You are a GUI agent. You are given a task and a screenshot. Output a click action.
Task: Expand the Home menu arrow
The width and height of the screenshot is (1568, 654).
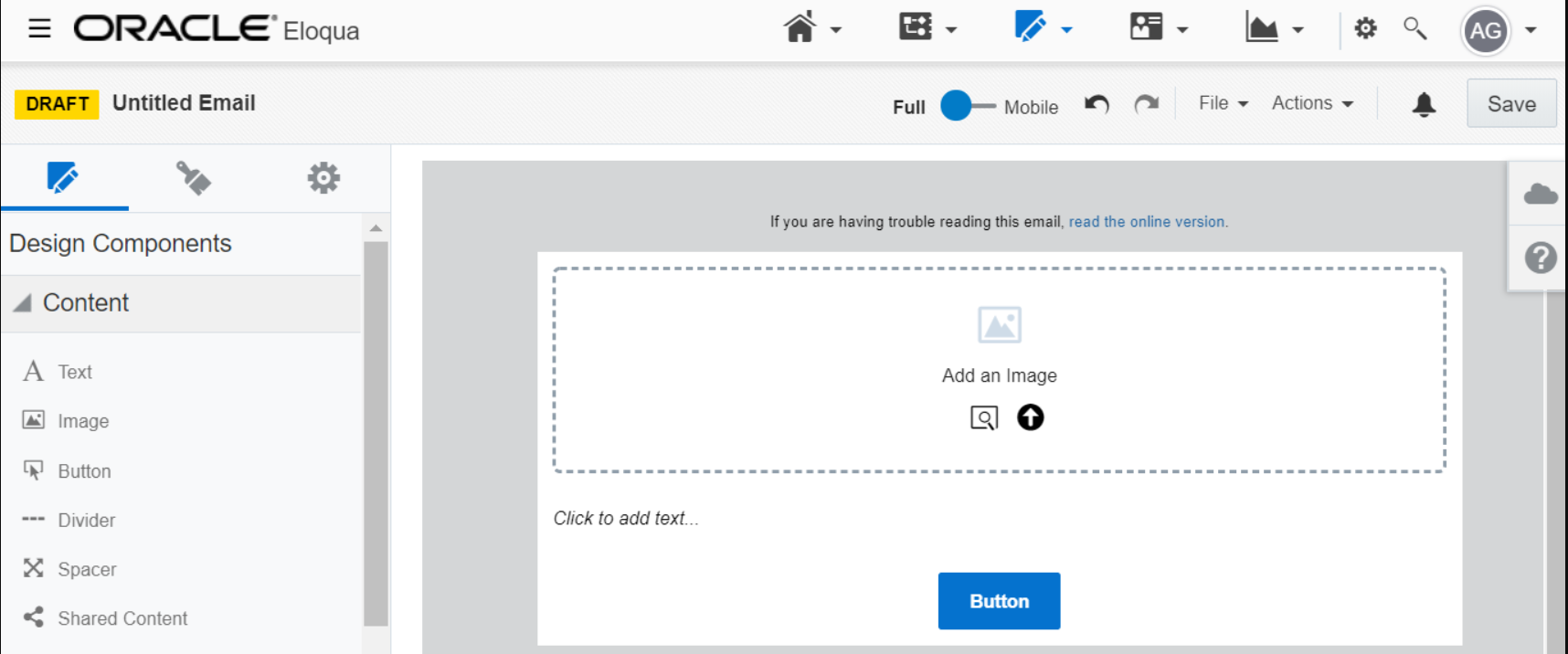(x=835, y=30)
